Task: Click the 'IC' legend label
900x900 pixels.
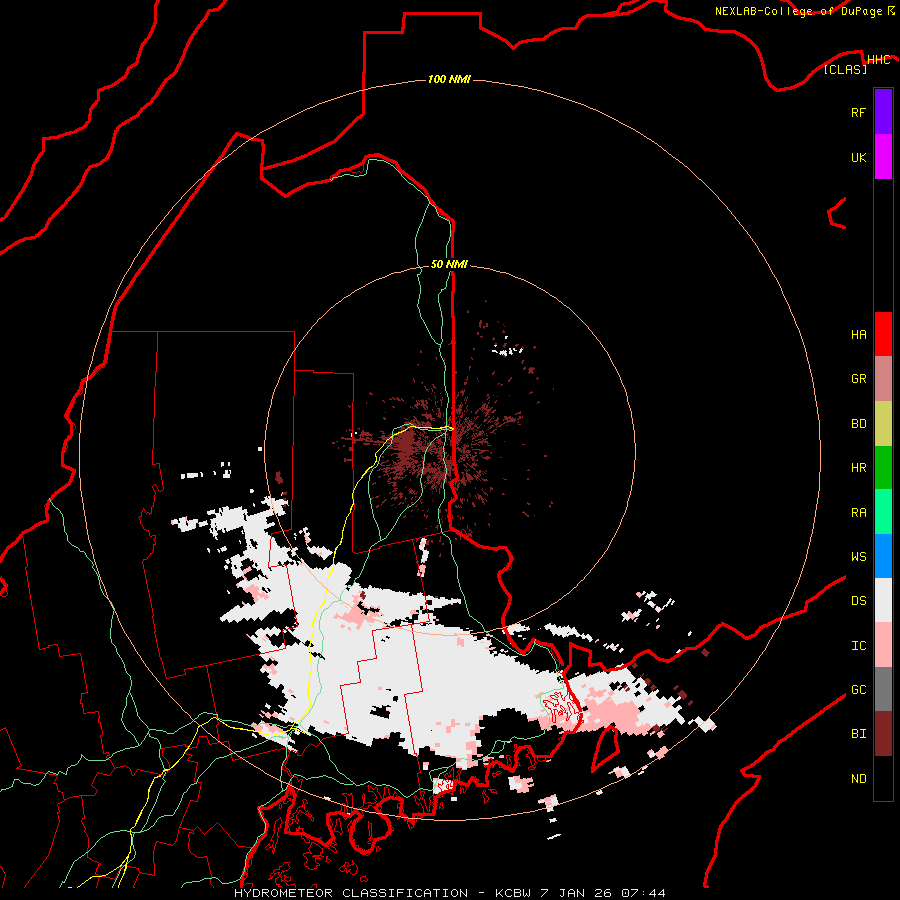Action: (858, 646)
